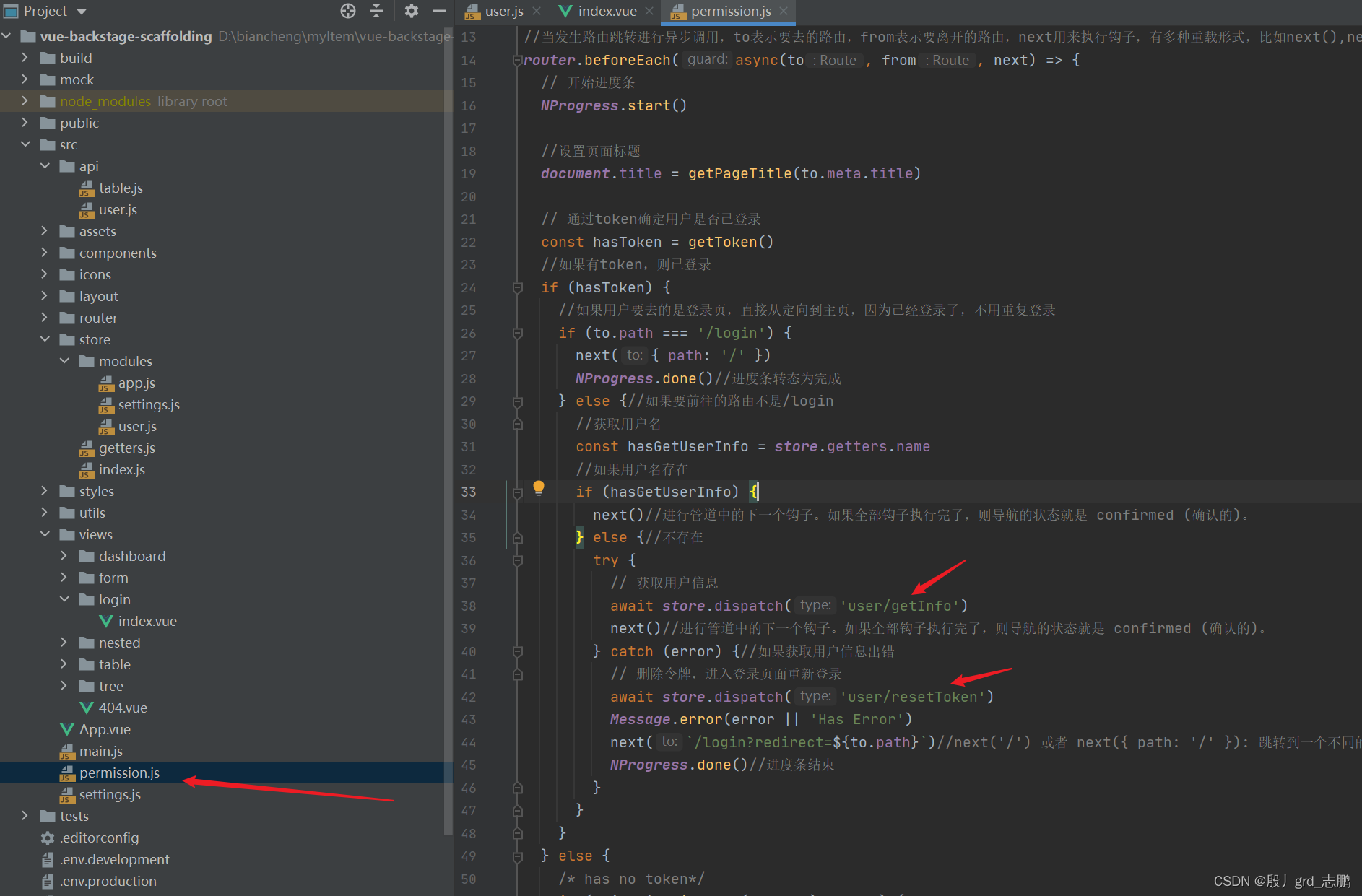The height and width of the screenshot is (896, 1362).
Task: Expand the layout folder
Action: pyautogui.click(x=45, y=296)
